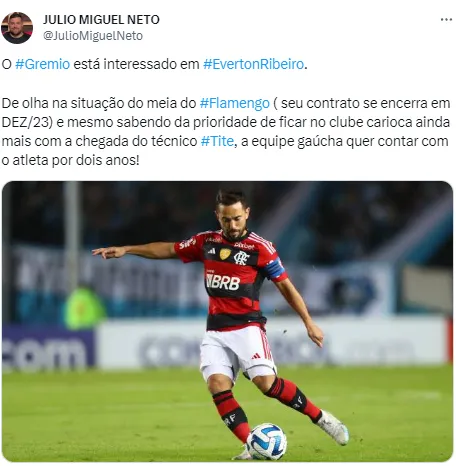Click the tweet's last line 'o atleta por dois anos!'
Viewport: 456px width, 466px height.
[70, 160]
